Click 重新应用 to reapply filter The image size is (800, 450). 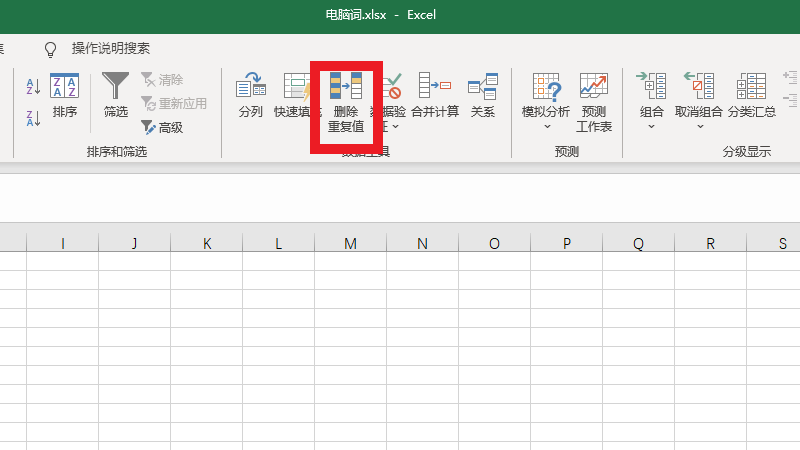174,104
